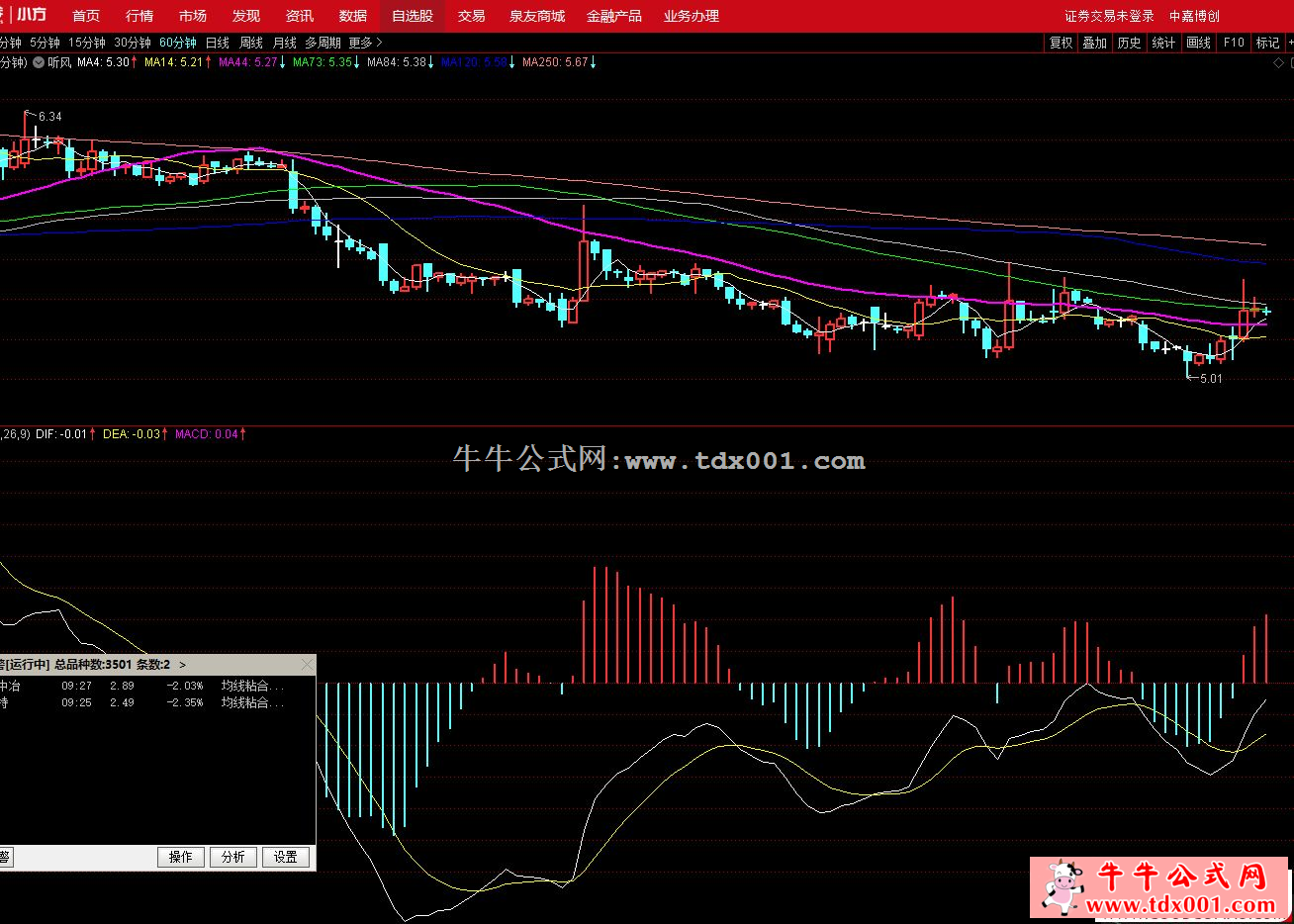Viewport: 1294px width, 924px height.
Task: Open 多周期 multi-period view
Action: tap(323, 43)
